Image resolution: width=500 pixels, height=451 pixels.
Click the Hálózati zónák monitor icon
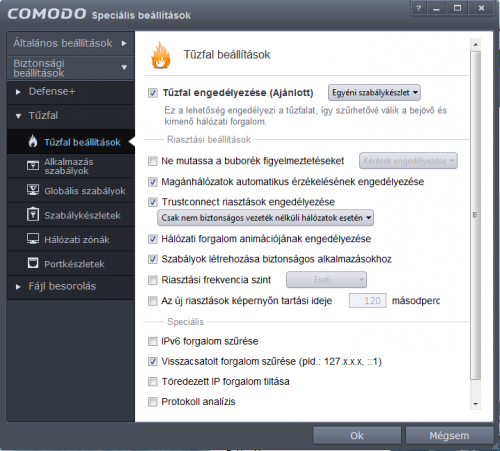(x=33, y=238)
